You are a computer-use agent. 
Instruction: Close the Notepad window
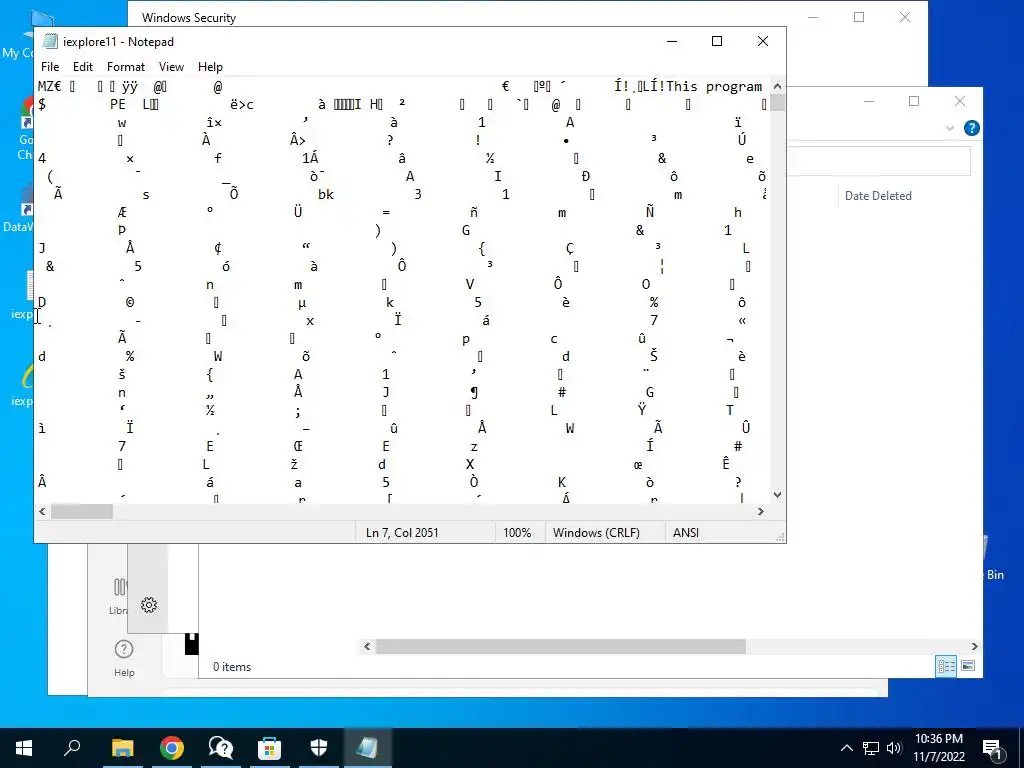point(762,41)
